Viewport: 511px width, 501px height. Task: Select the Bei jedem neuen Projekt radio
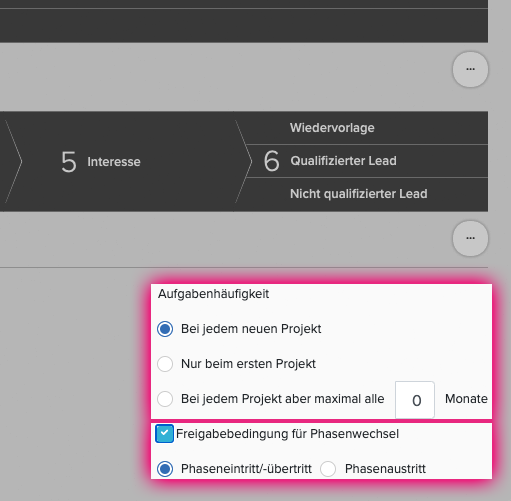coord(165,329)
